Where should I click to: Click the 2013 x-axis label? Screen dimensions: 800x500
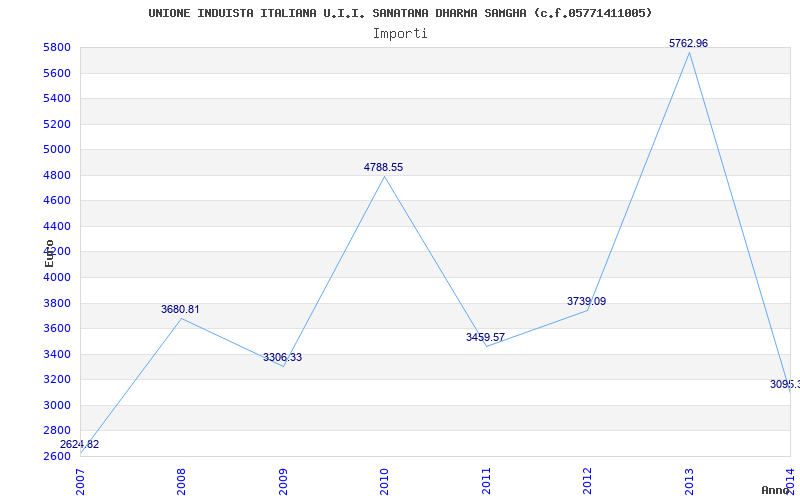click(689, 481)
